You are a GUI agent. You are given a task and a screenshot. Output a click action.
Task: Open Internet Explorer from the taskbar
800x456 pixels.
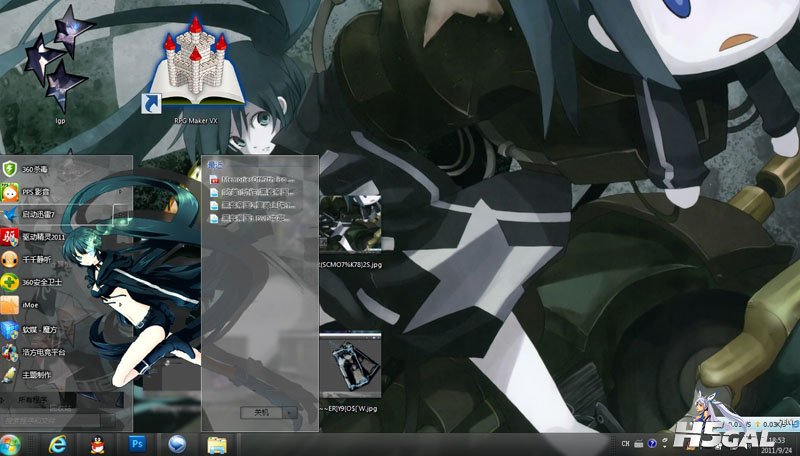pyautogui.click(x=58, y=445)
